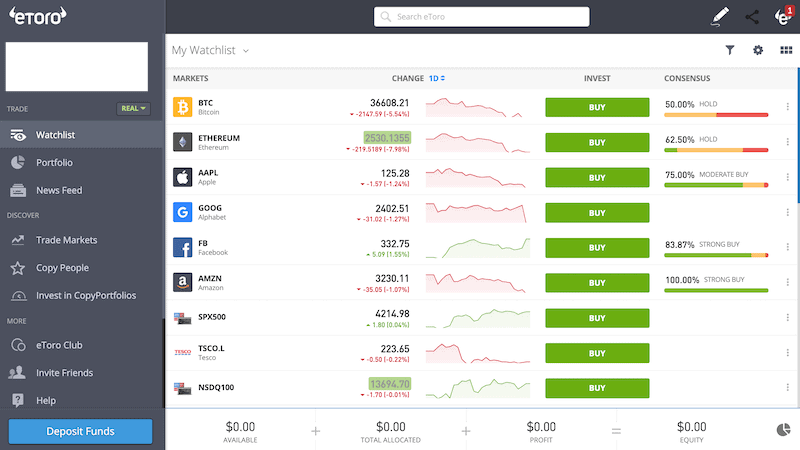Click the FB price chart sparkline

click(478, 248)
